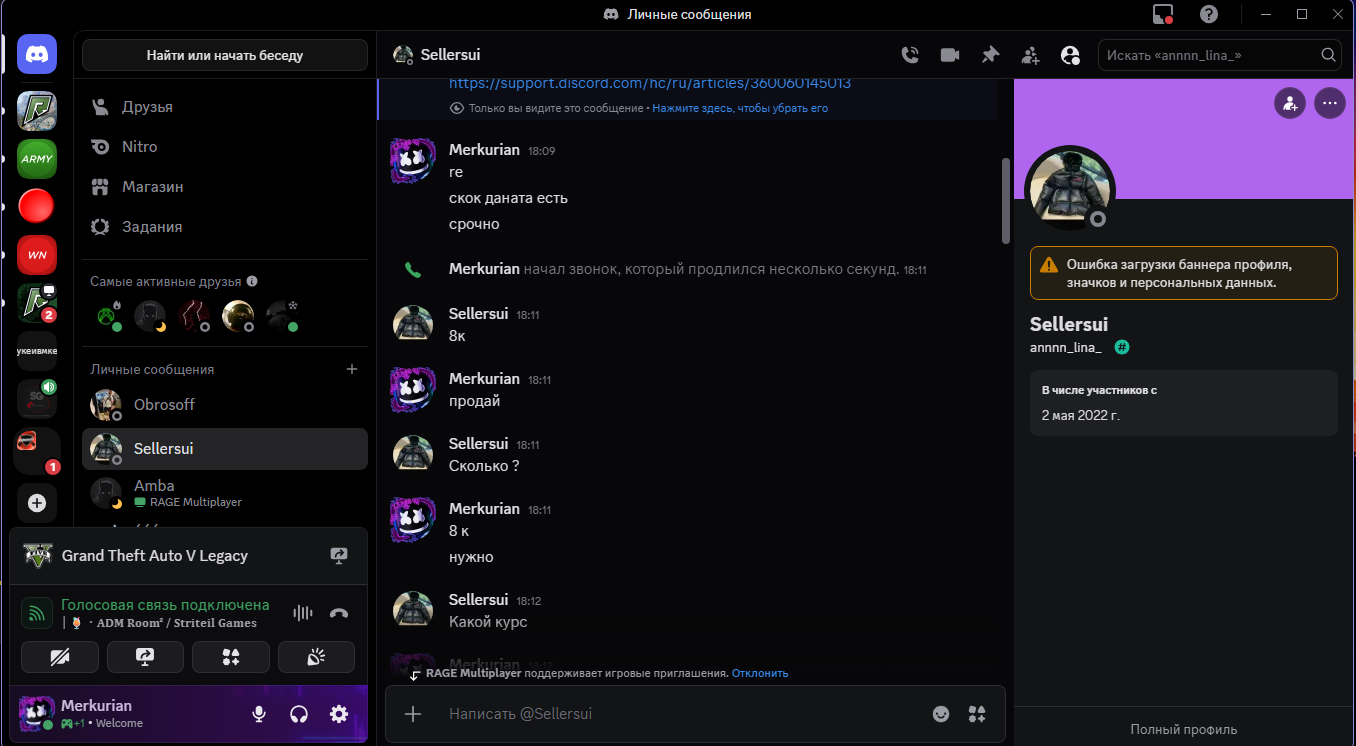Open user settings gear
The image size is (1356, 746).
339,714
